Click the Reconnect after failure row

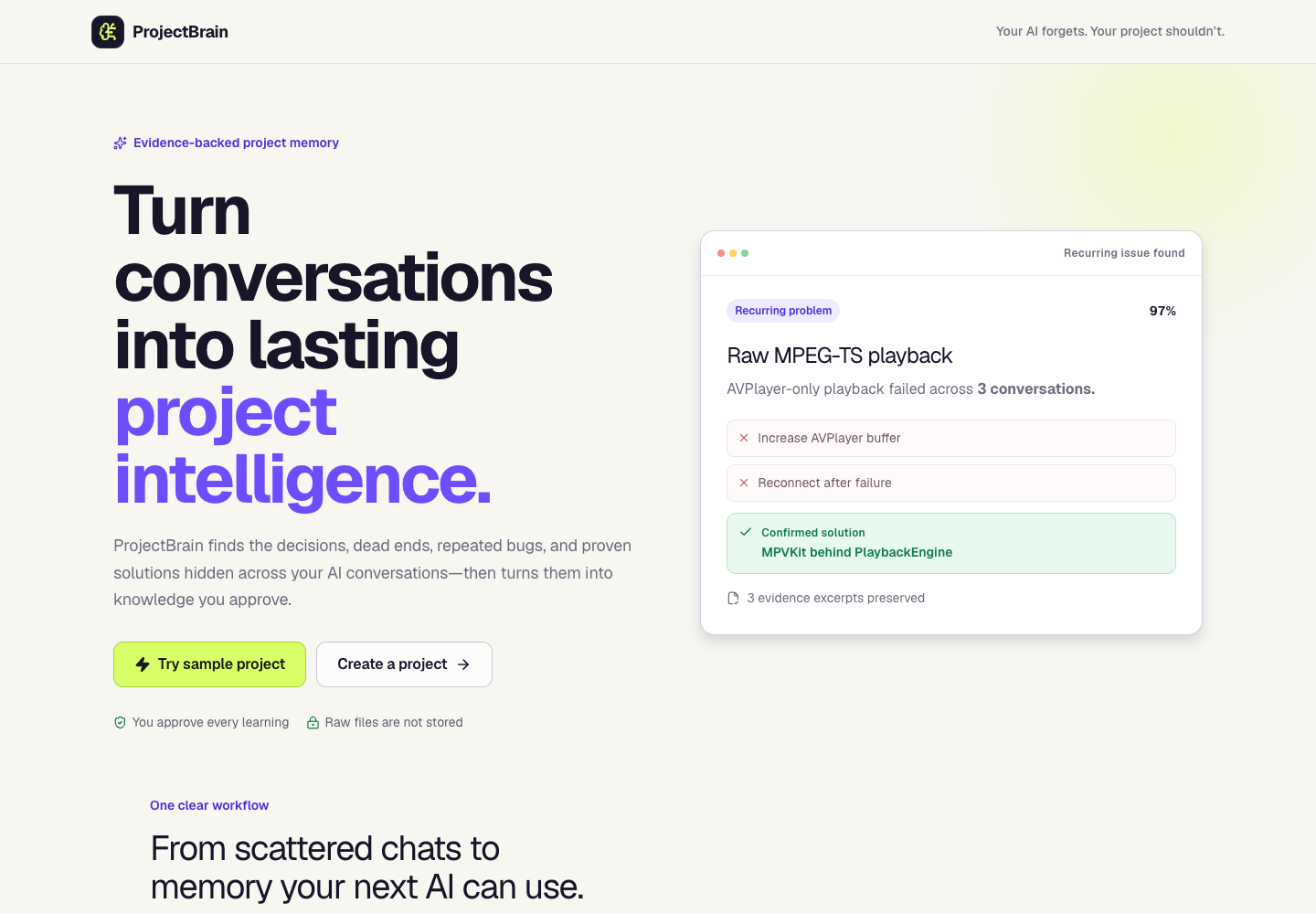(951, 483)
